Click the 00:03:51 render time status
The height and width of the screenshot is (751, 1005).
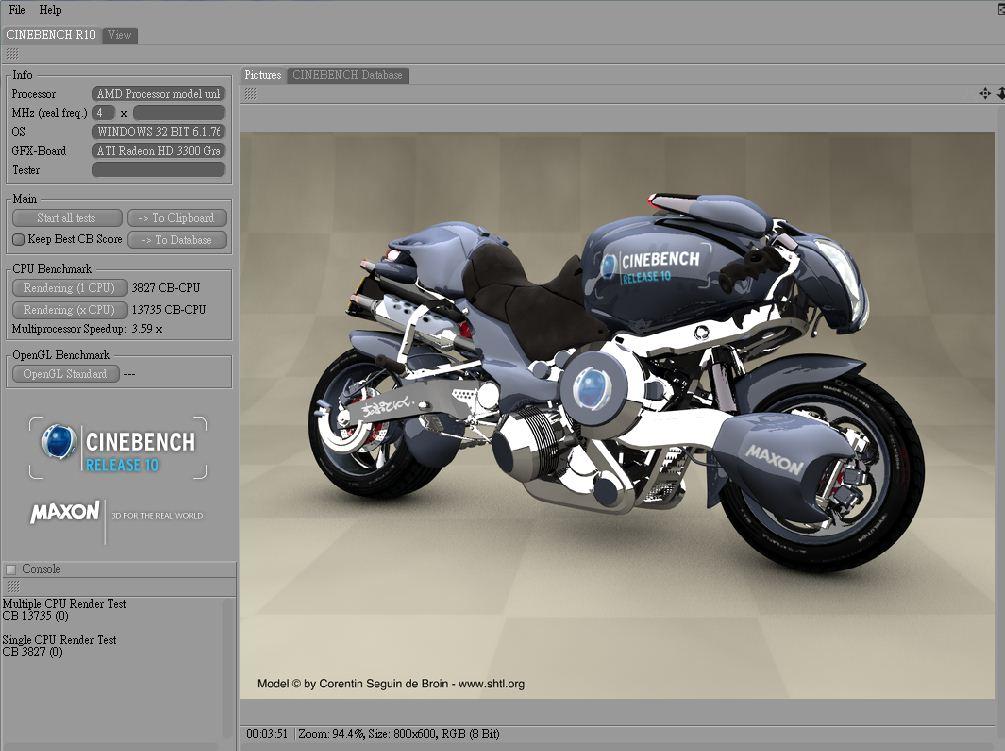267,734
